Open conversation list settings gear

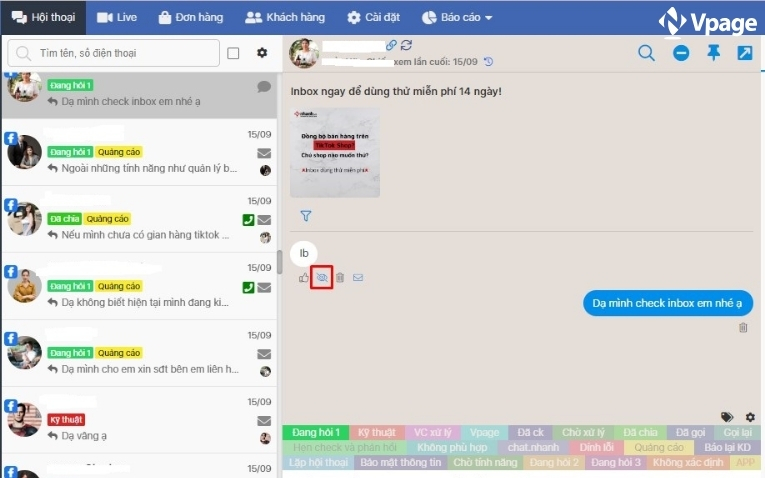262,53
